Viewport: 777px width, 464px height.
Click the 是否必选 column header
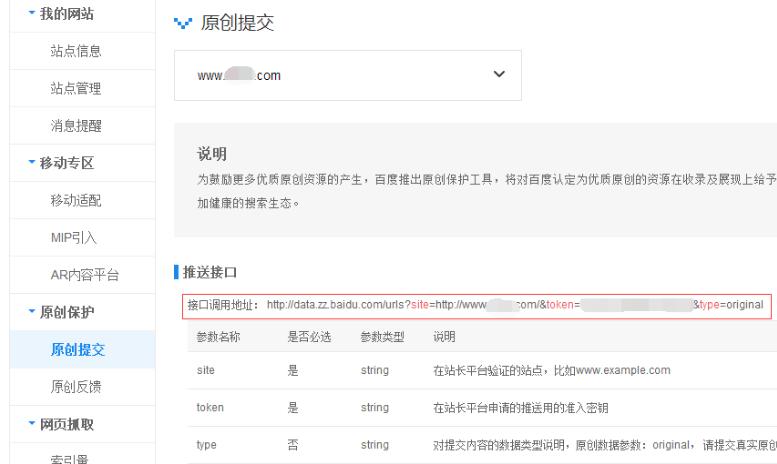point(309,337)
